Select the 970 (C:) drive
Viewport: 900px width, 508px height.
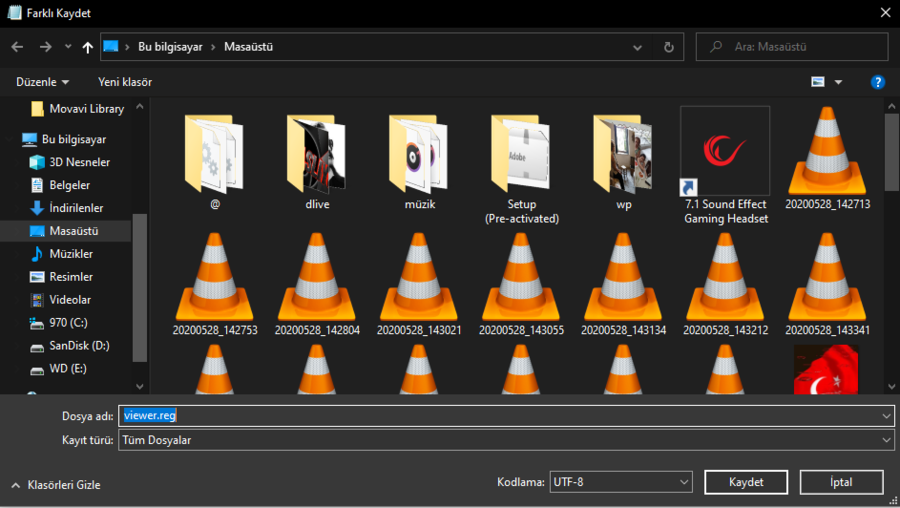point(59,323)
